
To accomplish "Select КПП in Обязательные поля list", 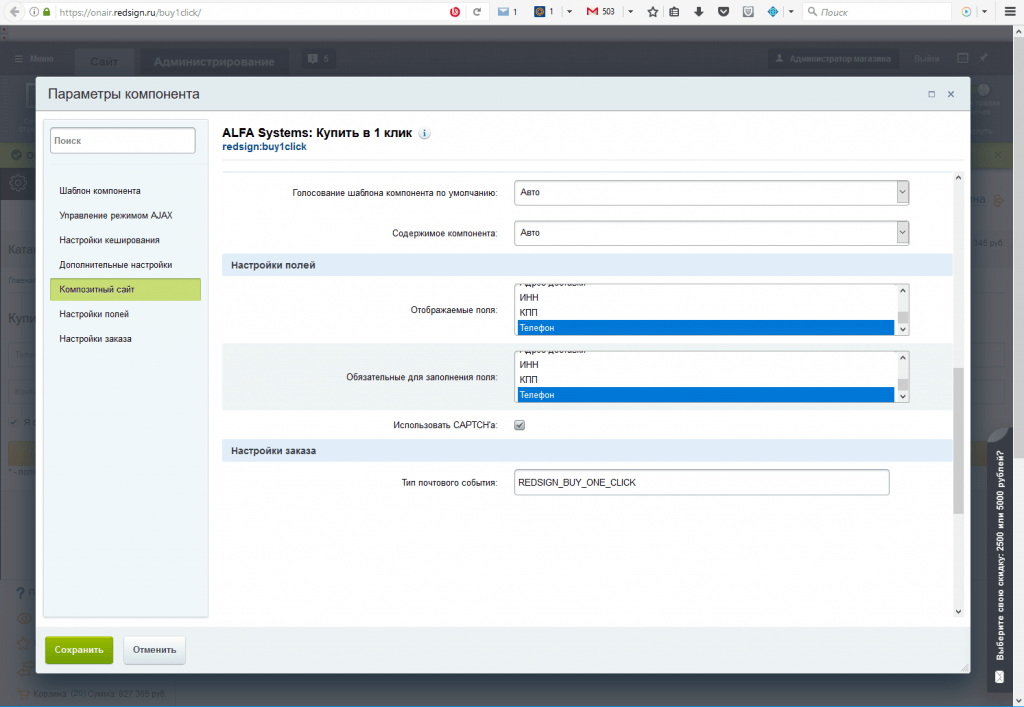I will click(705, 380).
